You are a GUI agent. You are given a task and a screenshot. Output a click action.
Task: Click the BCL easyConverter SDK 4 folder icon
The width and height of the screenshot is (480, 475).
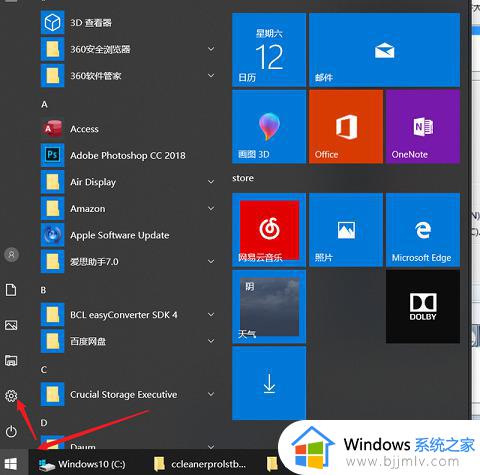(52, 315)
